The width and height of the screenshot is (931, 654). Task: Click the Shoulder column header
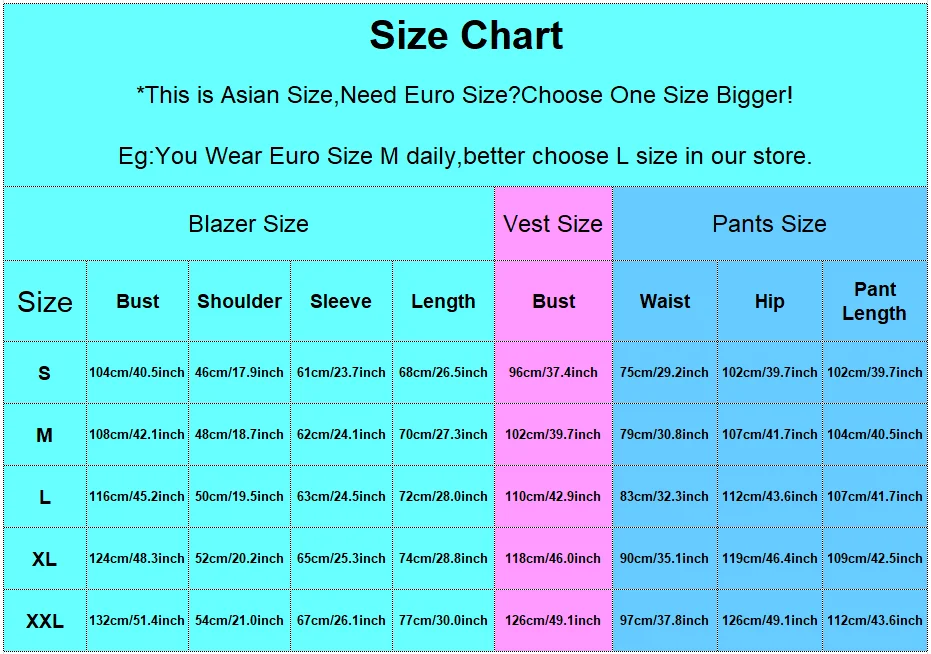tap(239, 301)
